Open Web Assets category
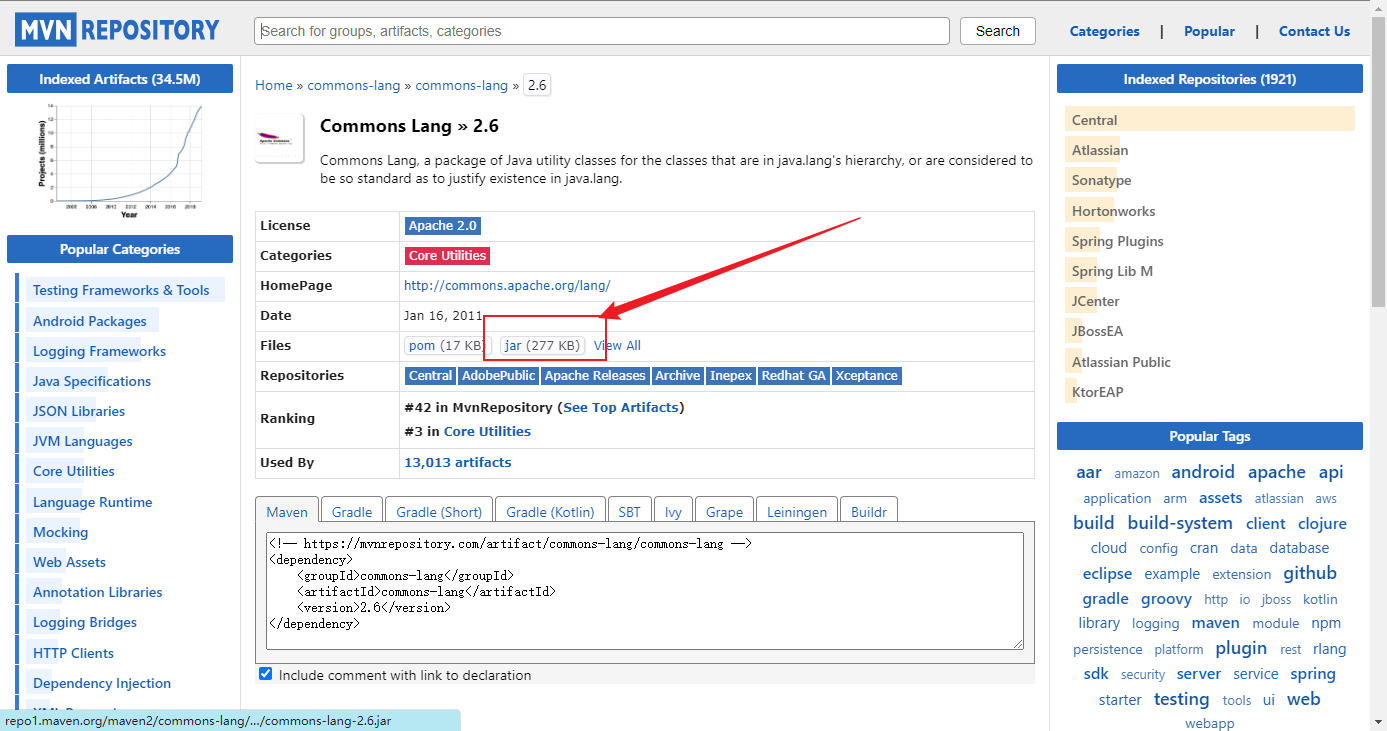 [x=69, y=562]
